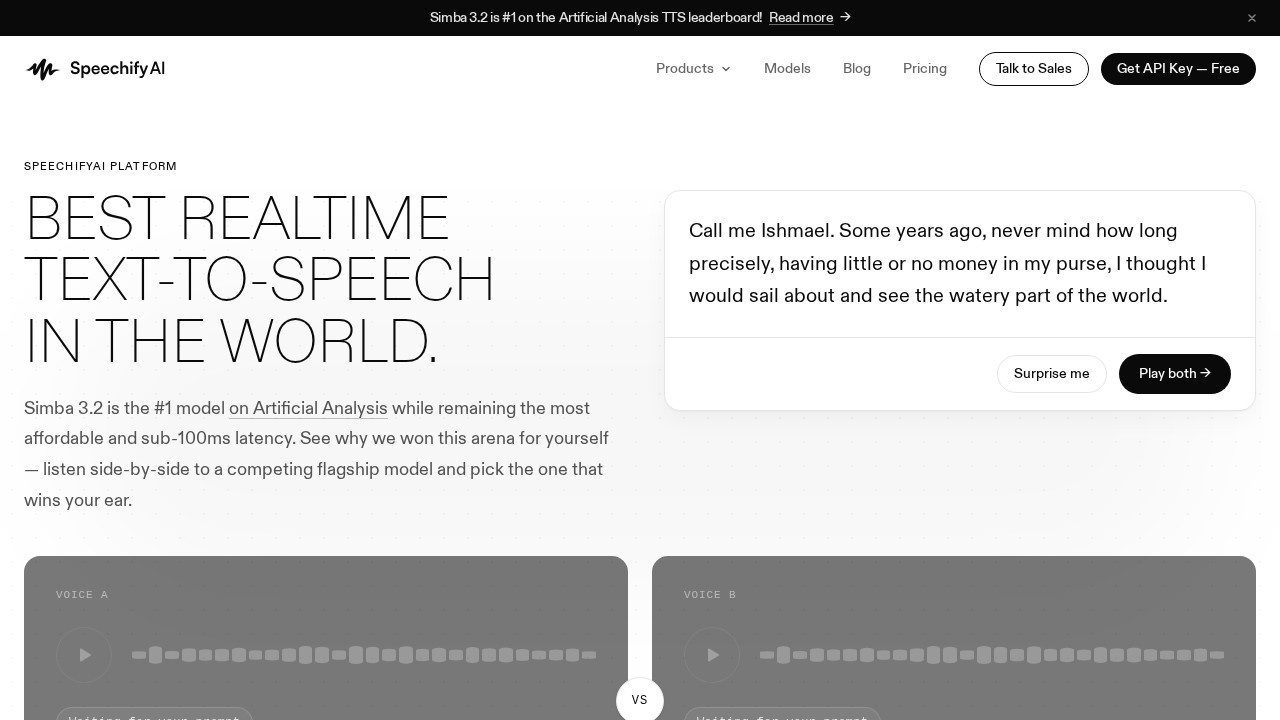Viewport: 1280px width, 720px height.
Task: Open the Pricing page
Action: [925, 69]
